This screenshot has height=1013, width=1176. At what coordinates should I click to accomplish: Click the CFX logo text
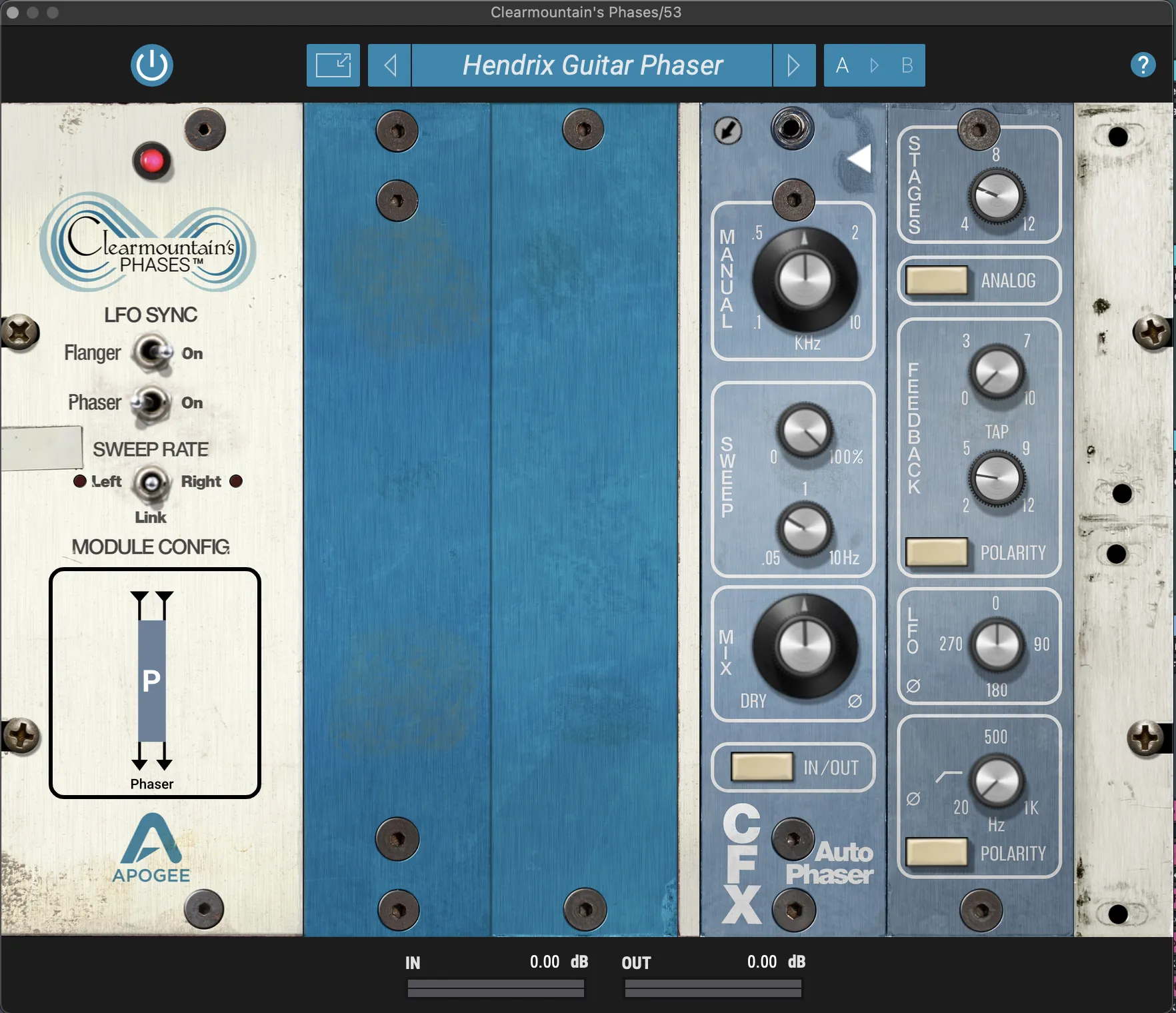click(741, 864)
